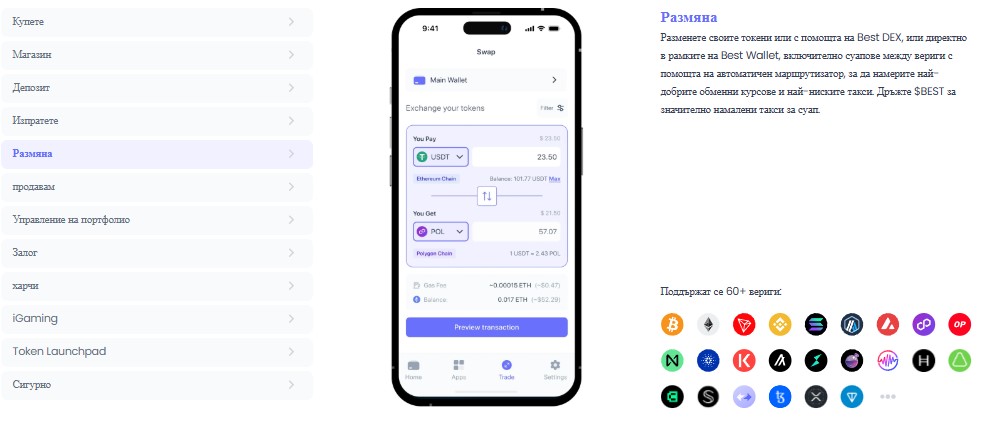This screenshot has width=985, height=432.
Task: Click the swap direction arrows icon
Action: point(486,197)
